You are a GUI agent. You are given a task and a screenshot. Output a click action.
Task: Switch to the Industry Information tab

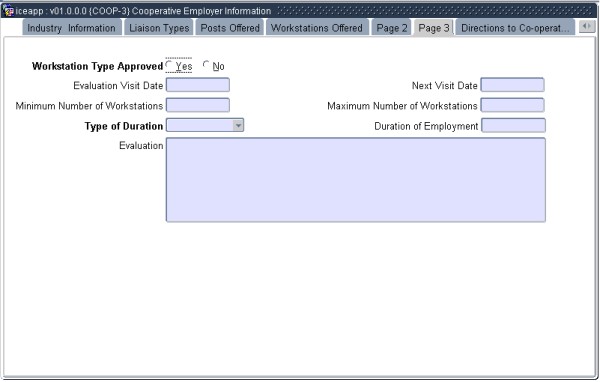click(72, 28)
